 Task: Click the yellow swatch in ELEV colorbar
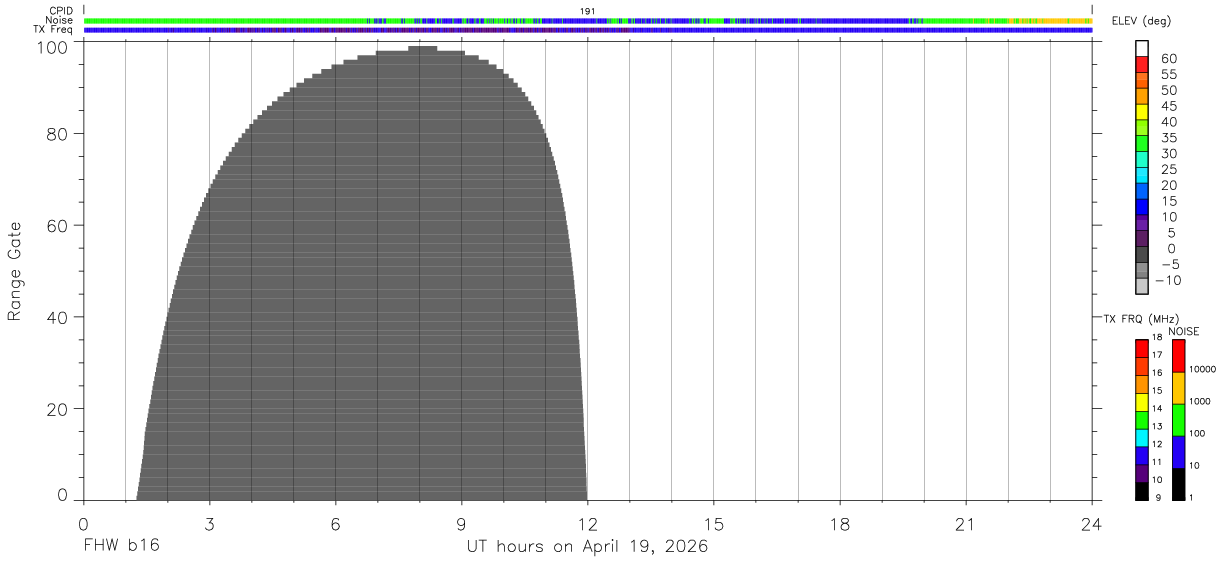[1142, 112]
